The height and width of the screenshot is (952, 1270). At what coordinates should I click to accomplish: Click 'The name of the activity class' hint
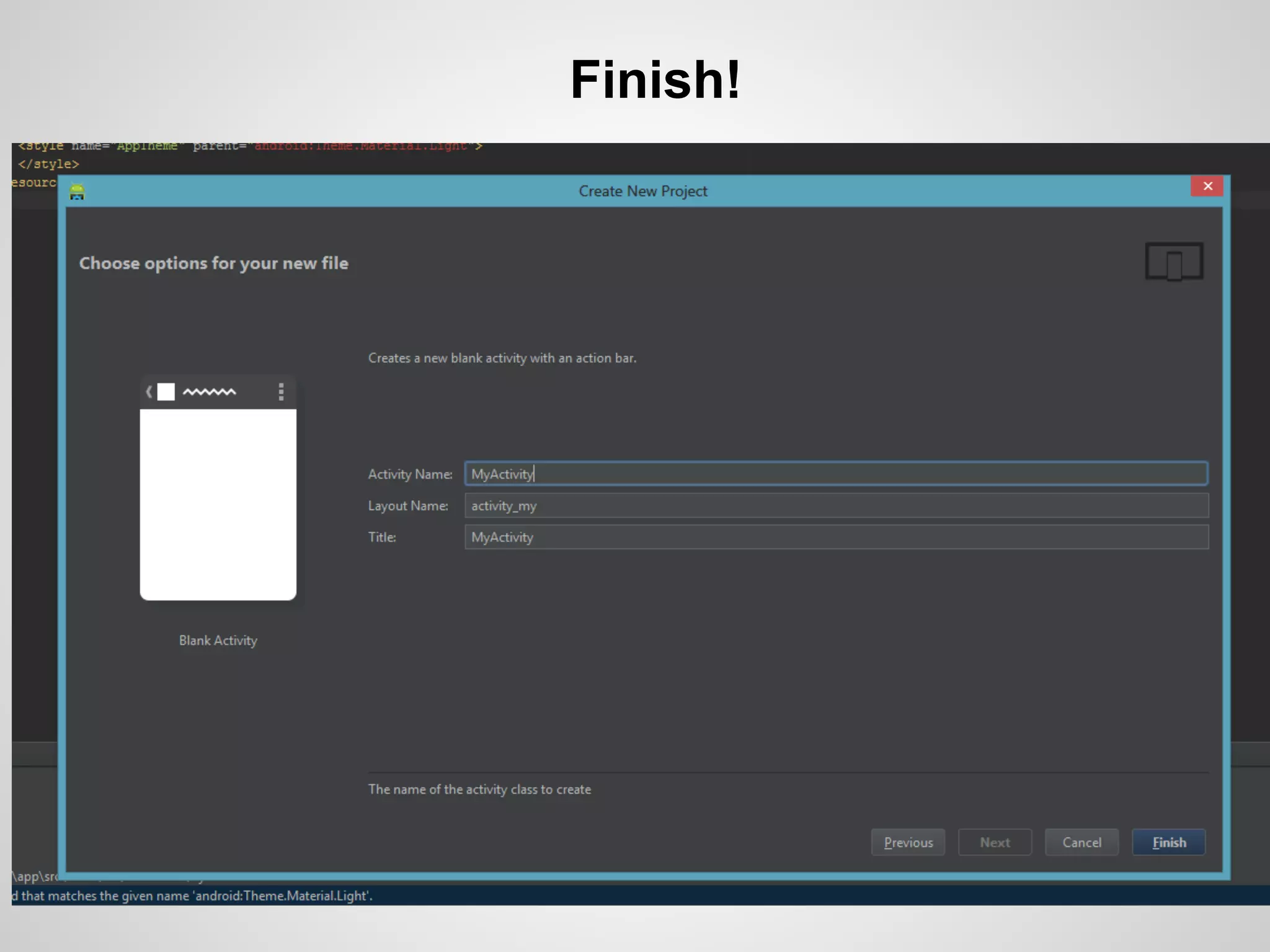(x=479, y=790)
